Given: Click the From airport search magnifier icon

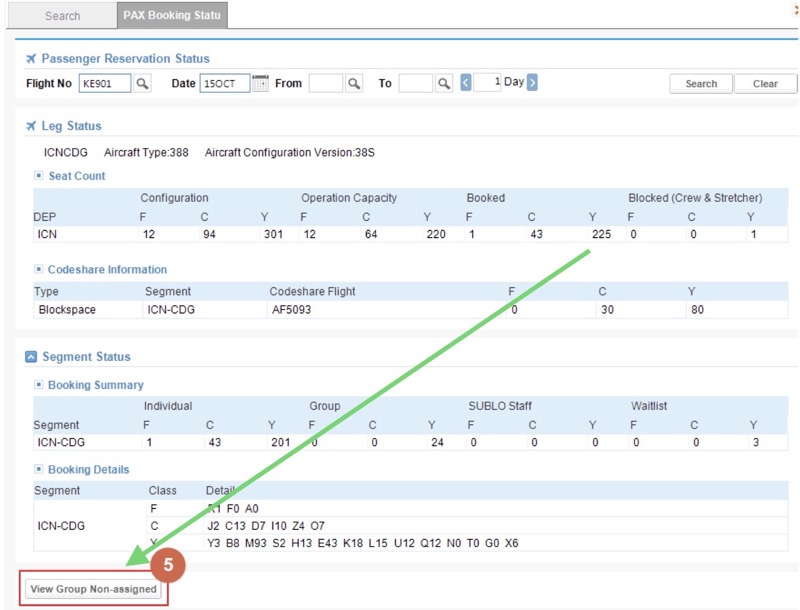Looking at the screenshot, I should (x=354, y=84).
